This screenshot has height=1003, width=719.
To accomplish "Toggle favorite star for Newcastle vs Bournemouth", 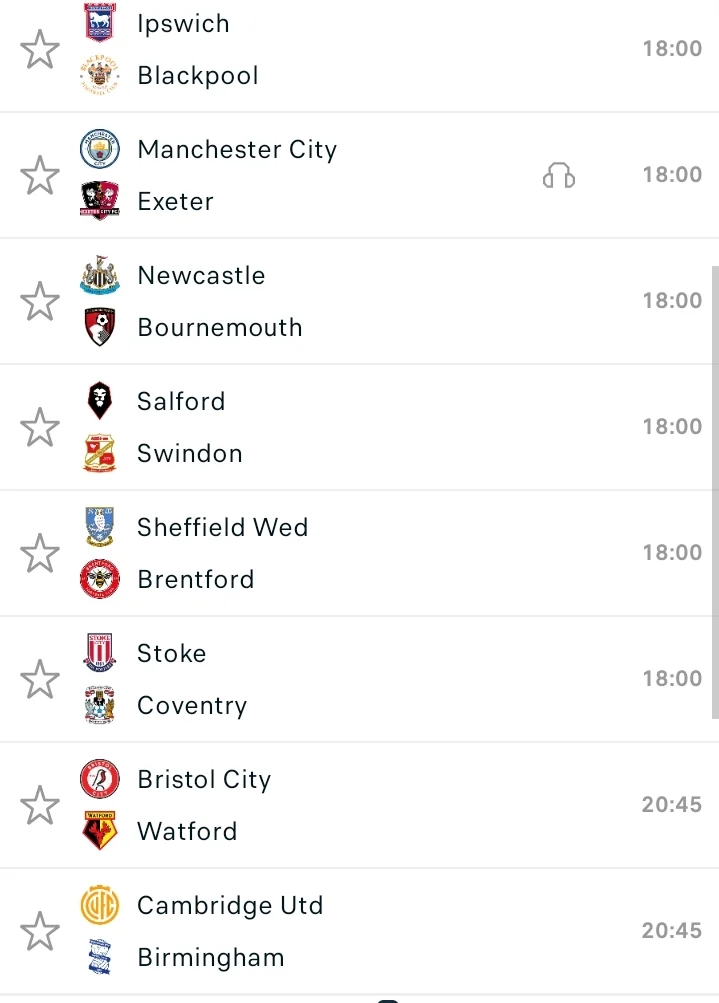I will click(40, 301).
